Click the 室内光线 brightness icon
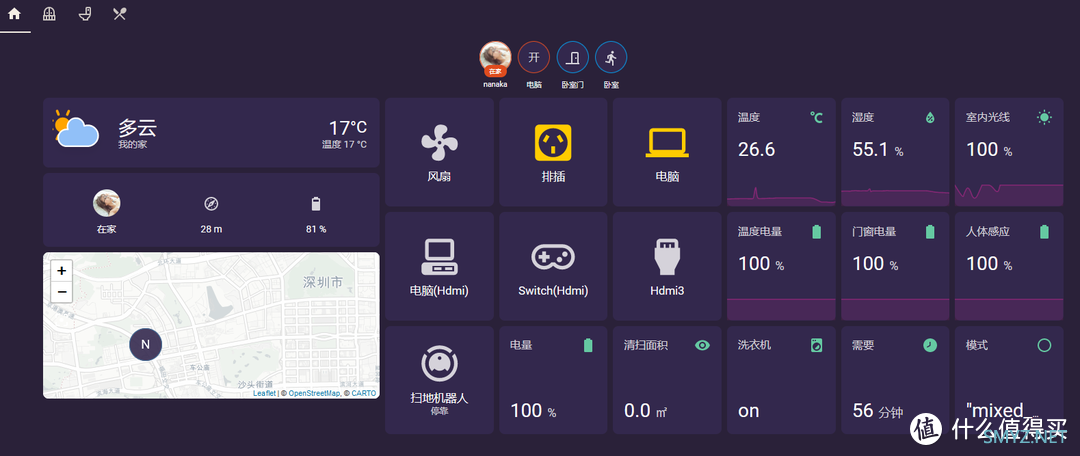The height and width of the screenshot is (456, 1080). coord(1044,117)
